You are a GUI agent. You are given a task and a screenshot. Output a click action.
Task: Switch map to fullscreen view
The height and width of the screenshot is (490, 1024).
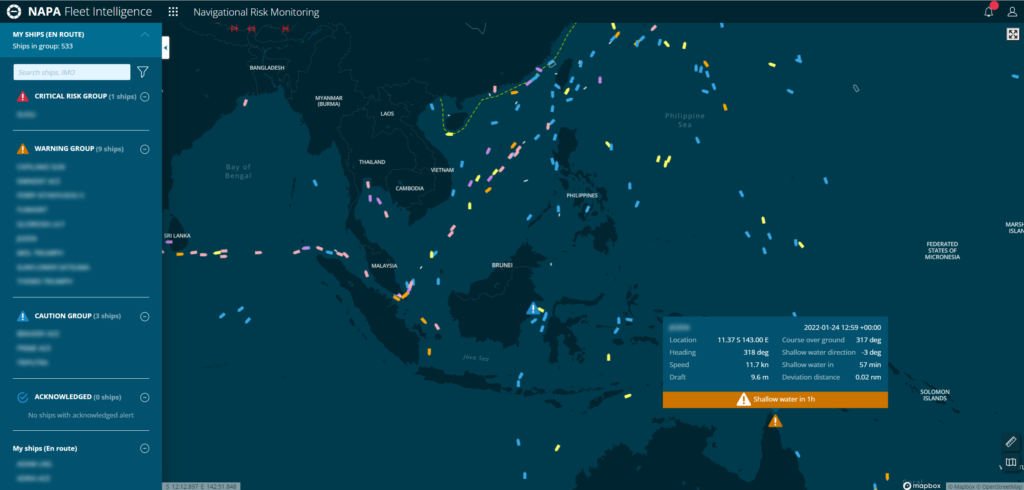(x=1012, y=34)
